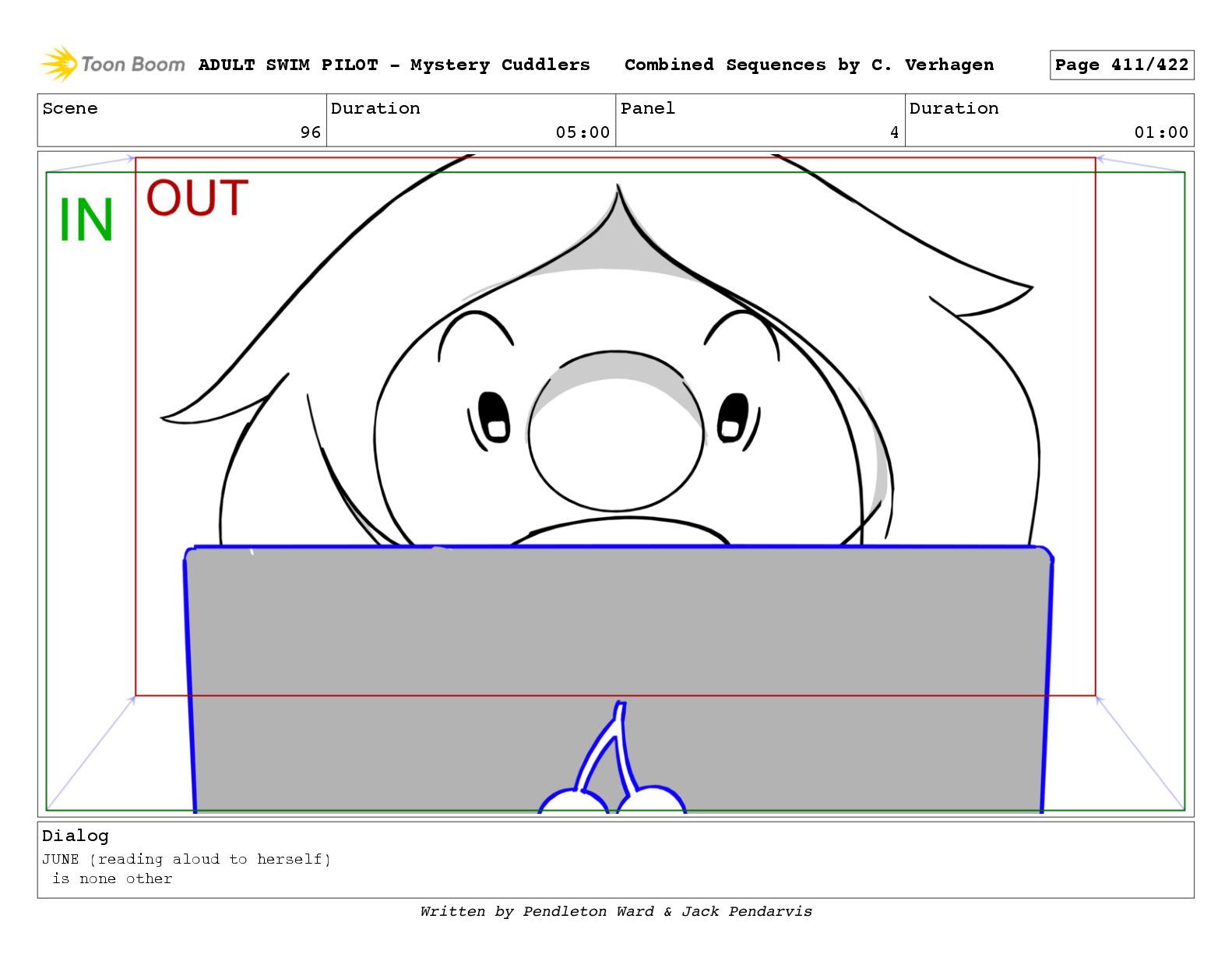Viewport: 1232px width, 954px height.
Task: Click the Toon Boom logo
Action: pos(113,64)
